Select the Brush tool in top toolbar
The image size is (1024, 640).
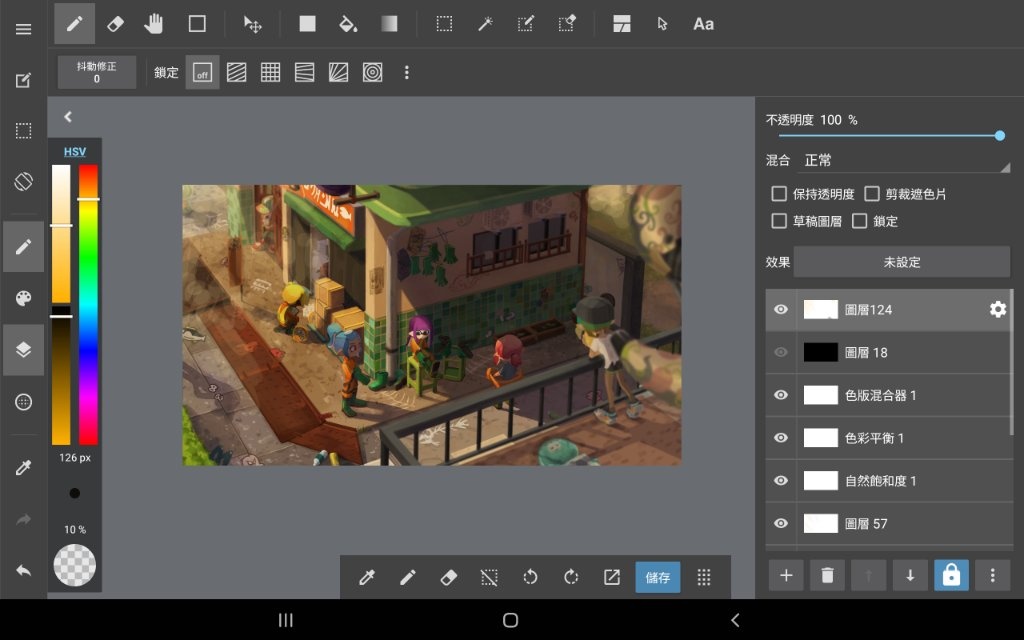point(74,24)
